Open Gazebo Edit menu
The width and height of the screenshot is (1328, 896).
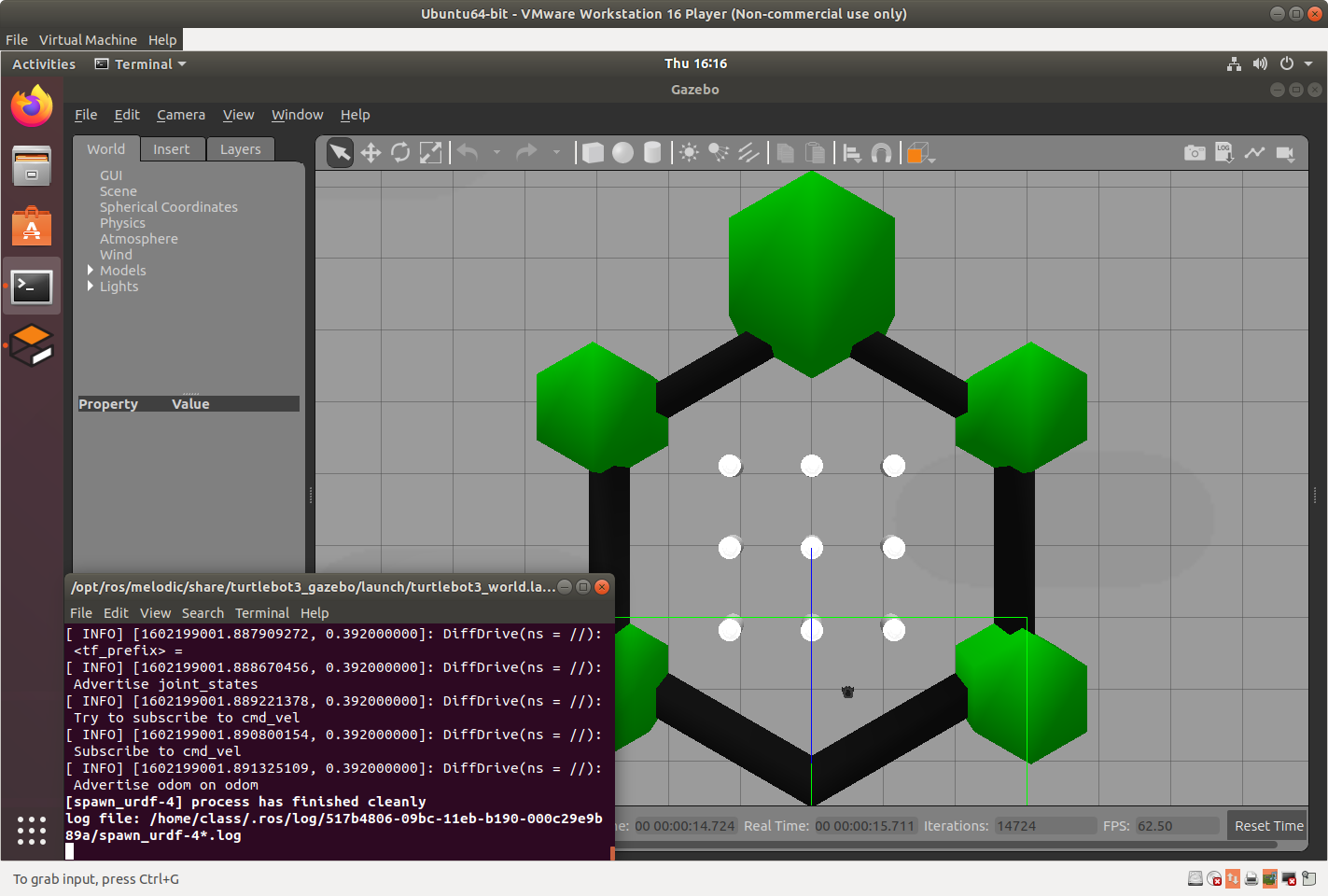(x=127, y=115)
